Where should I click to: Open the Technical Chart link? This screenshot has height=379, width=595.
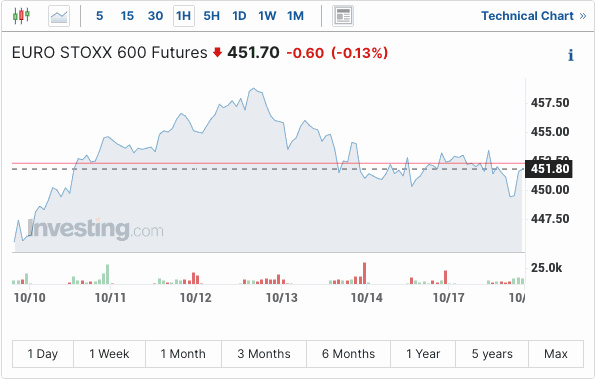[534, 16]
